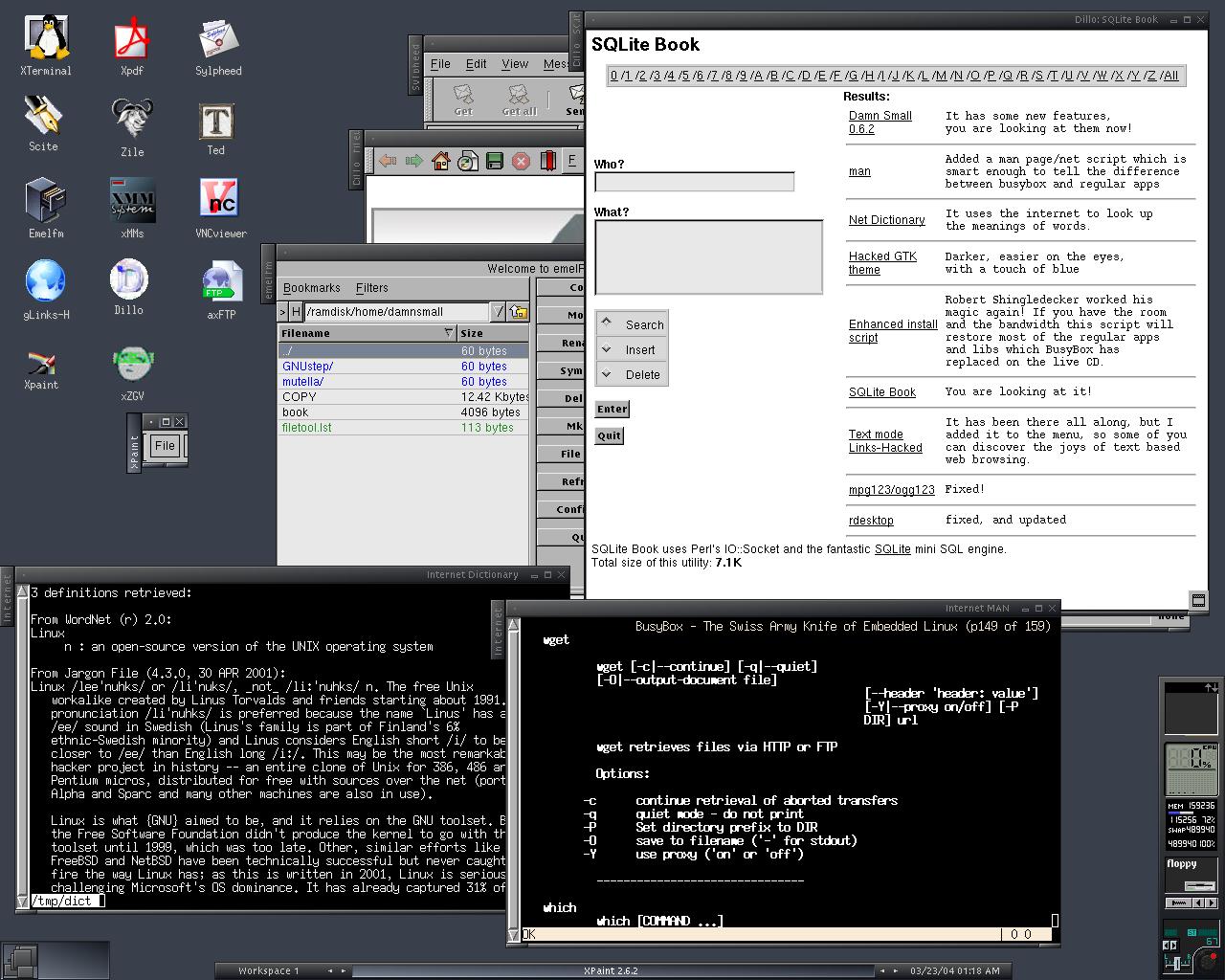Click the XPaint 2.6.2 taskbar entry
1225x980 pixels.
(x=611, y=970)
